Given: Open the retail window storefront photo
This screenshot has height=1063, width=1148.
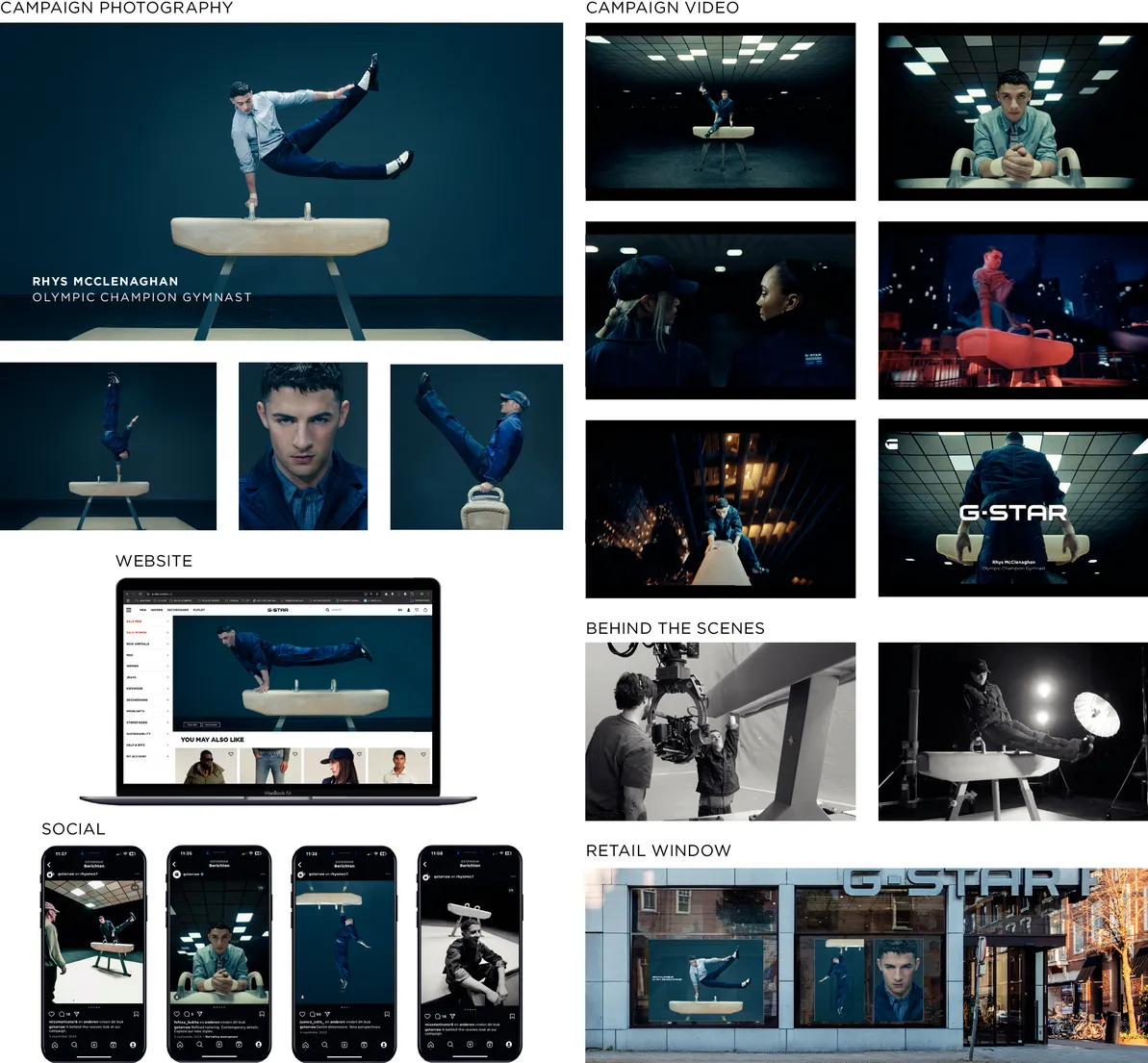Looking at the screenshot, I should (867, 966).
